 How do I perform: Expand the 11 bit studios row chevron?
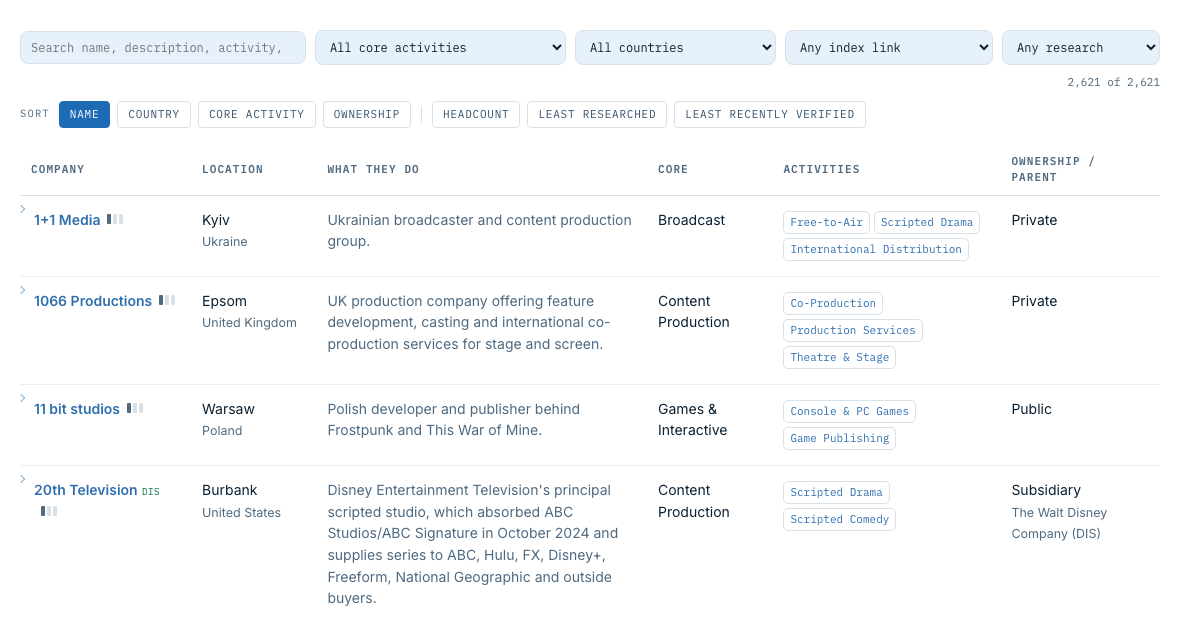click(x=23, y=398)
